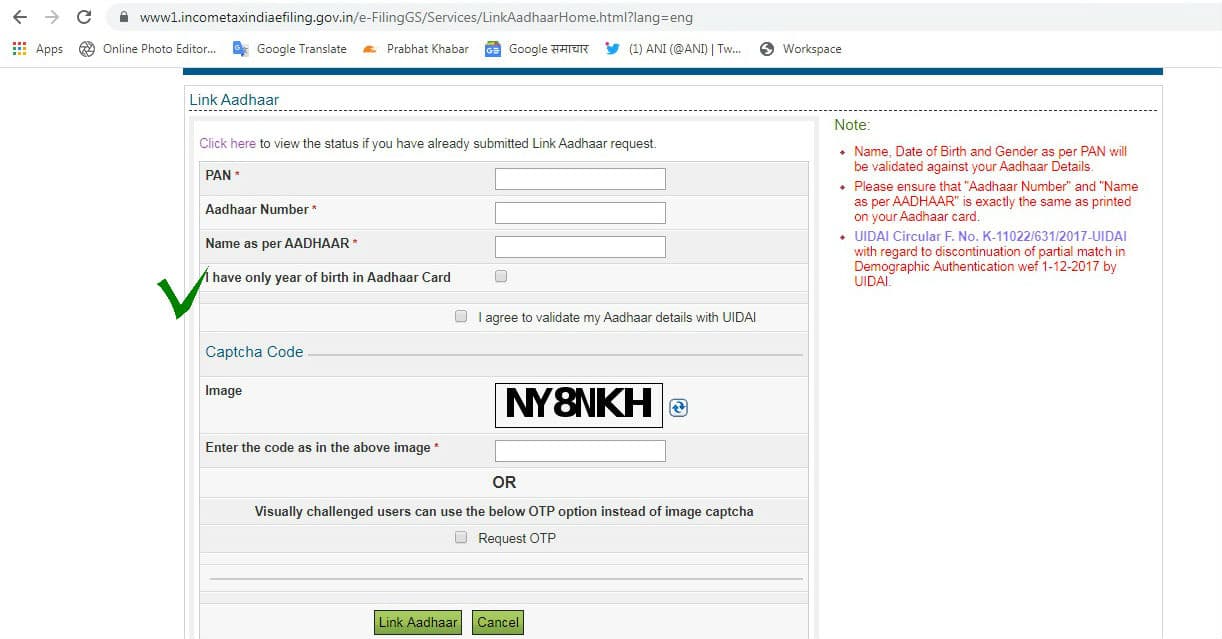Reload the page with refresh icon
Viewport: 1222px width, 639px height.
coord(84,17)
